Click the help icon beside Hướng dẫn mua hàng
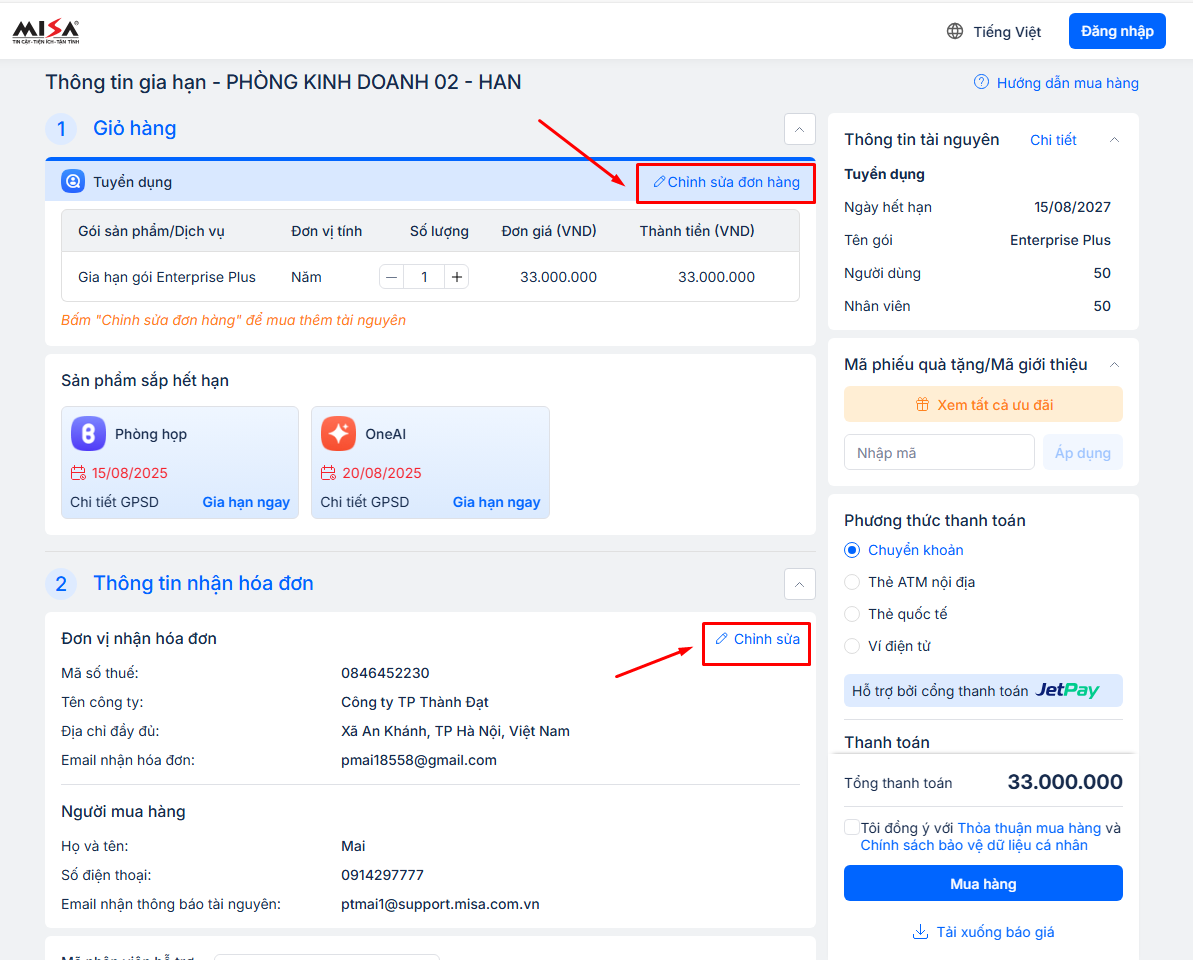 [x=982, y=82]
